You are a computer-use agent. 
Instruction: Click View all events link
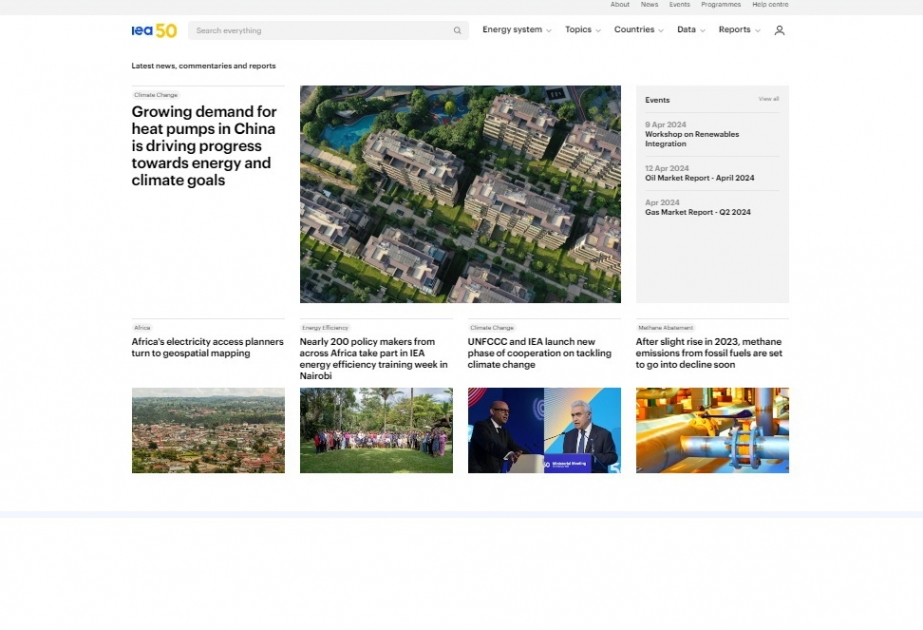click(x=768, y=99)
